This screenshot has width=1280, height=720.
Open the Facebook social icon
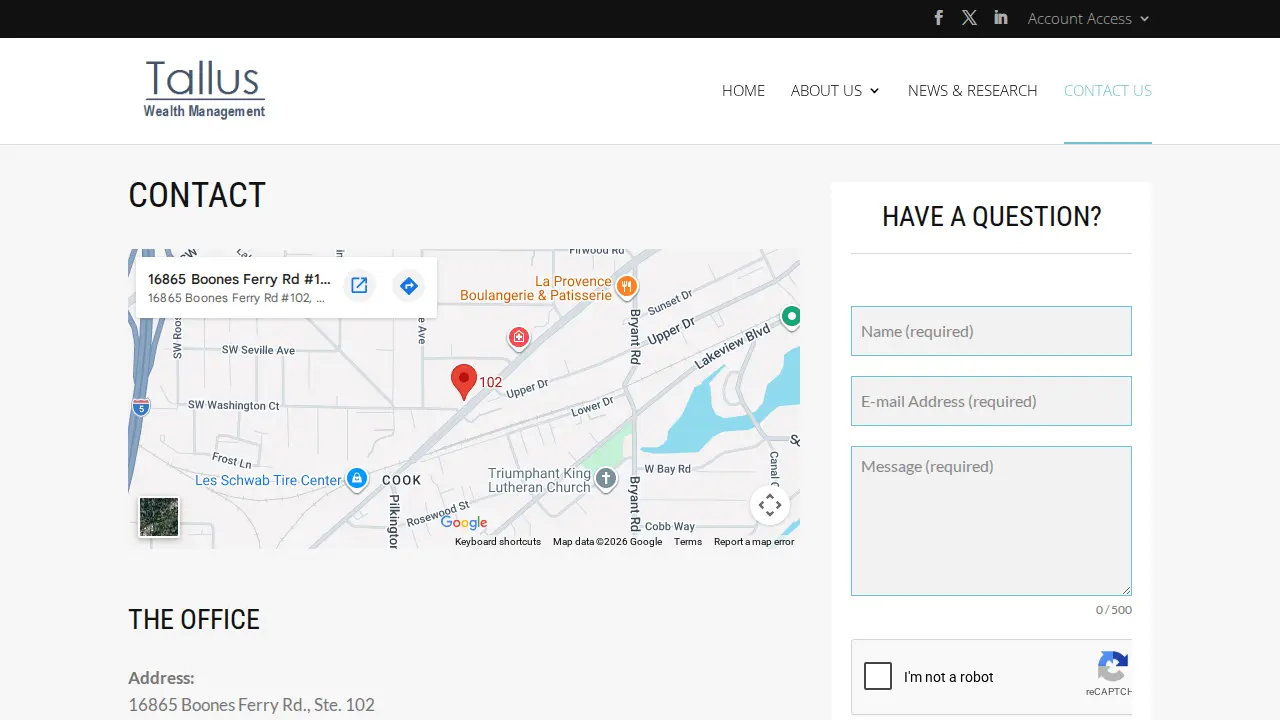[938, 18]
